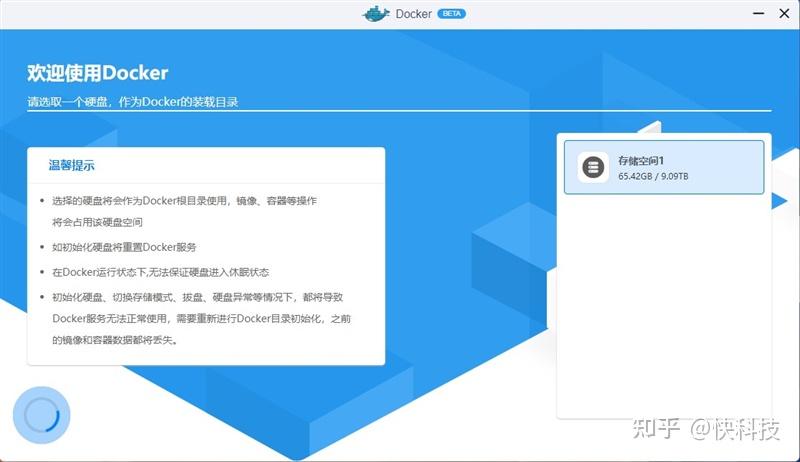The height and width of the screenshot is (462, 800).
Task: Click the tip starting 选择的硬盘将会作为Docker根目录
Action: tap(184, 211)
